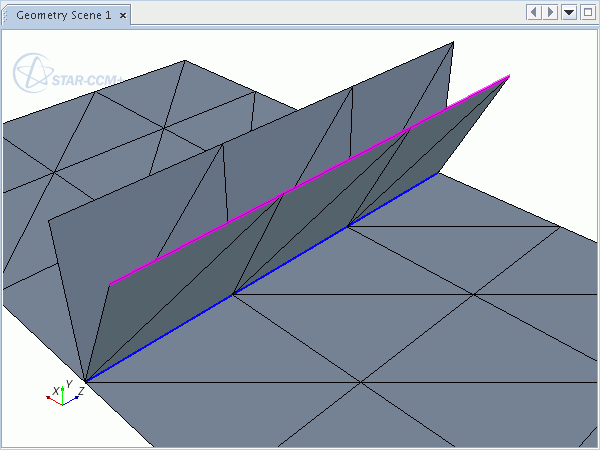
Task: Maximize the scene window
Action: coord(586,12)
